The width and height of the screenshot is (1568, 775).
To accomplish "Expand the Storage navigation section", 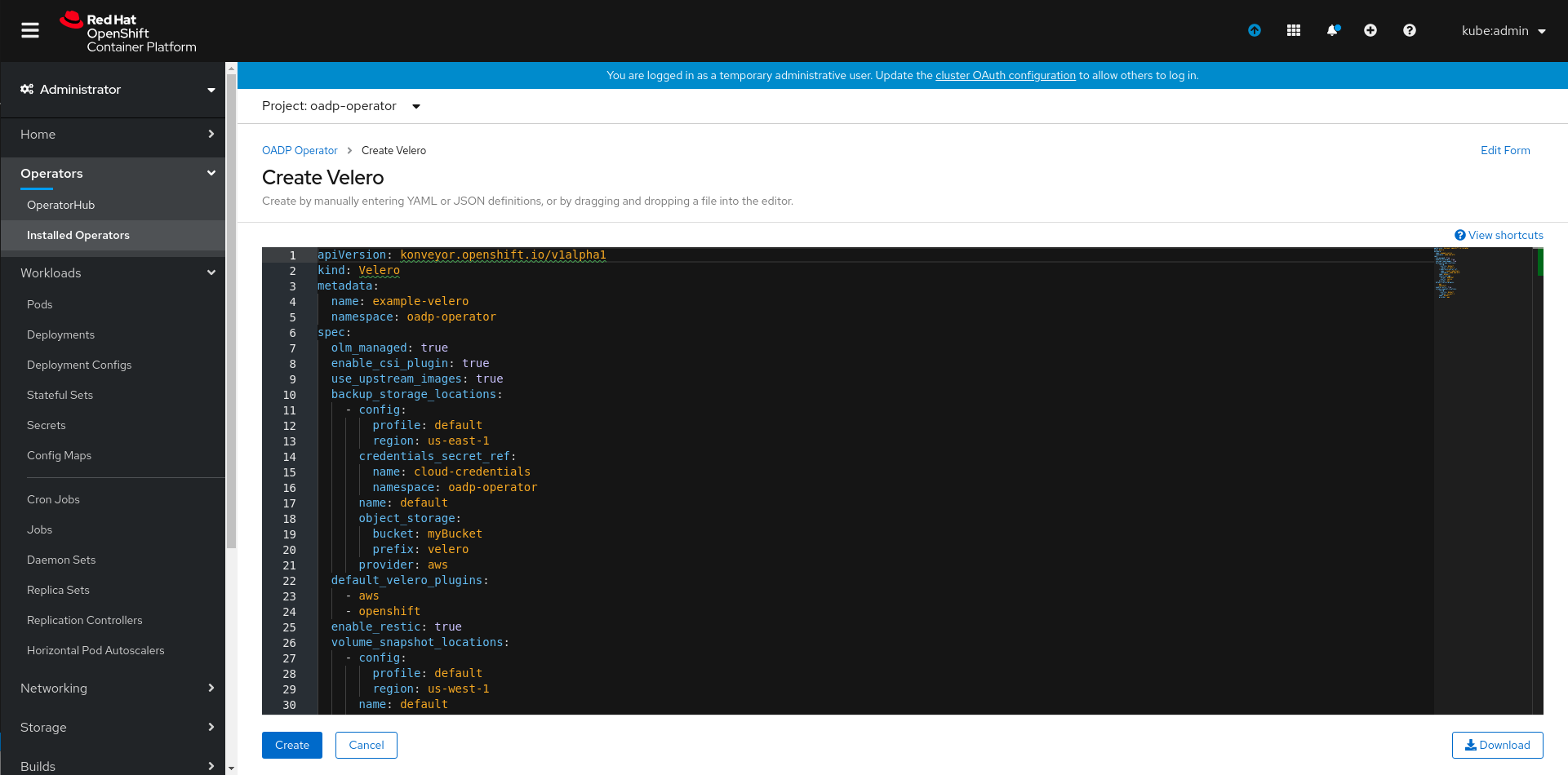I will (113, 728).
